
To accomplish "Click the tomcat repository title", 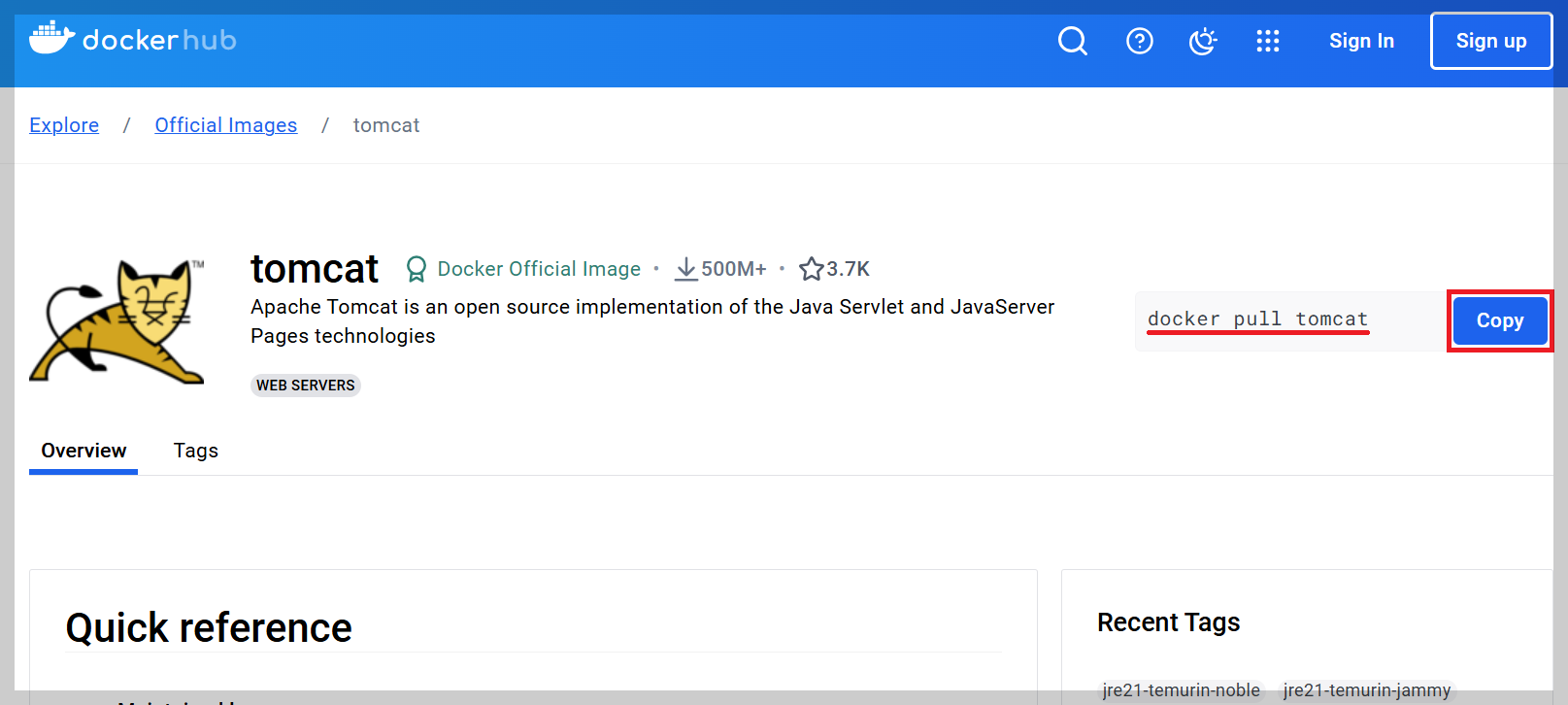I will pos(315,269).
